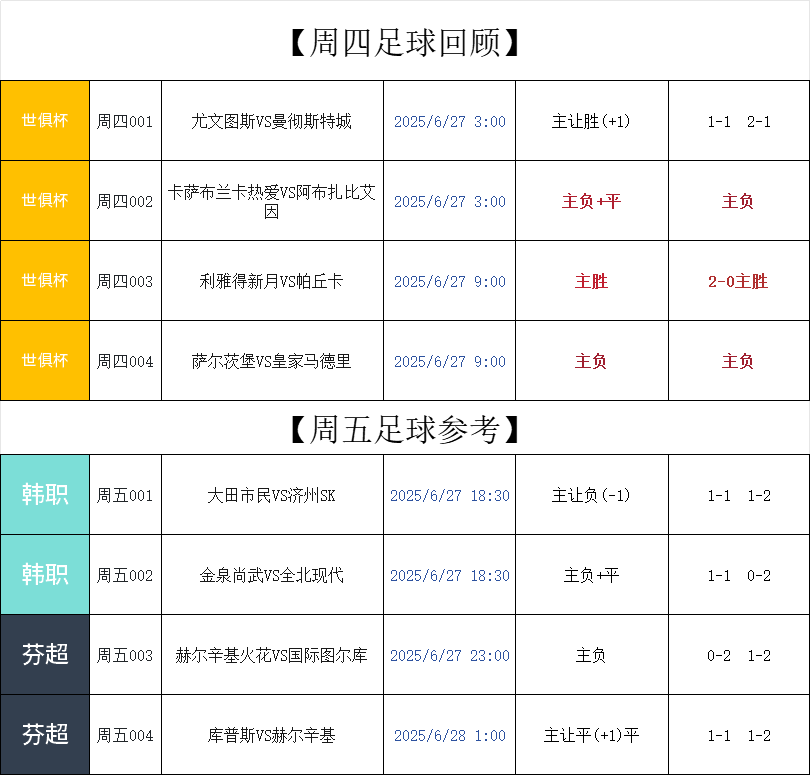Click the 主负+平 prediction for 周五002
The height and width of the screenshot is (775, 810).
point(592,575)
